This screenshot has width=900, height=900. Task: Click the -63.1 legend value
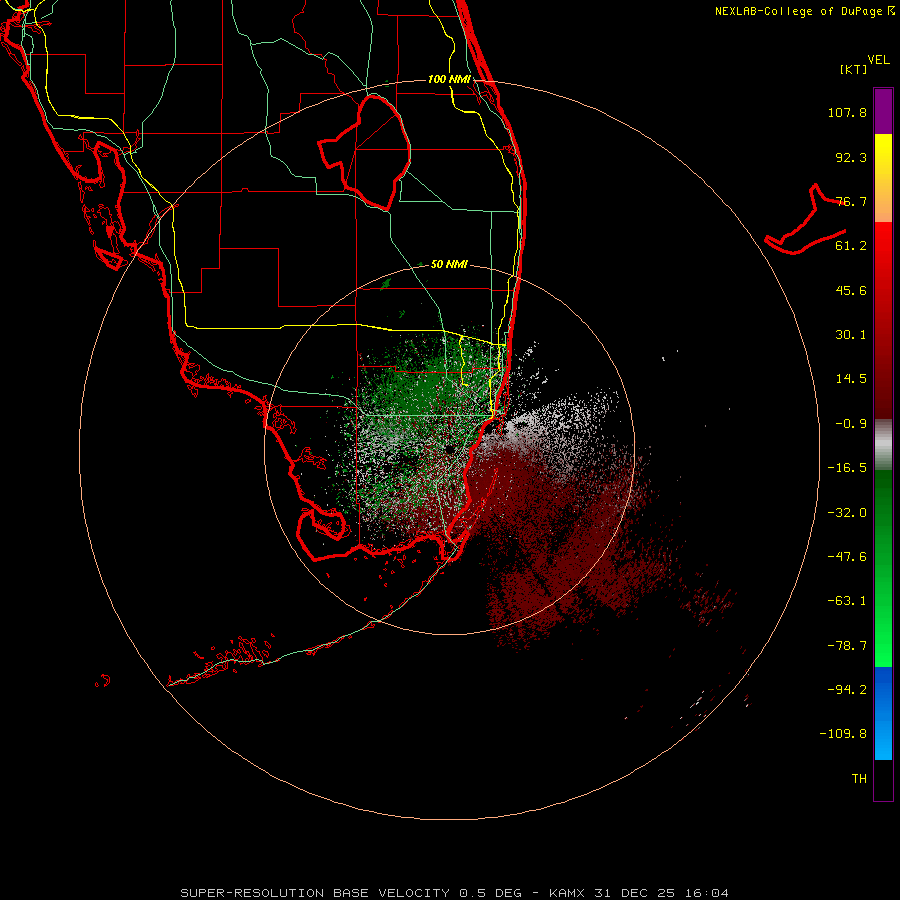click(x=847, y=601)
